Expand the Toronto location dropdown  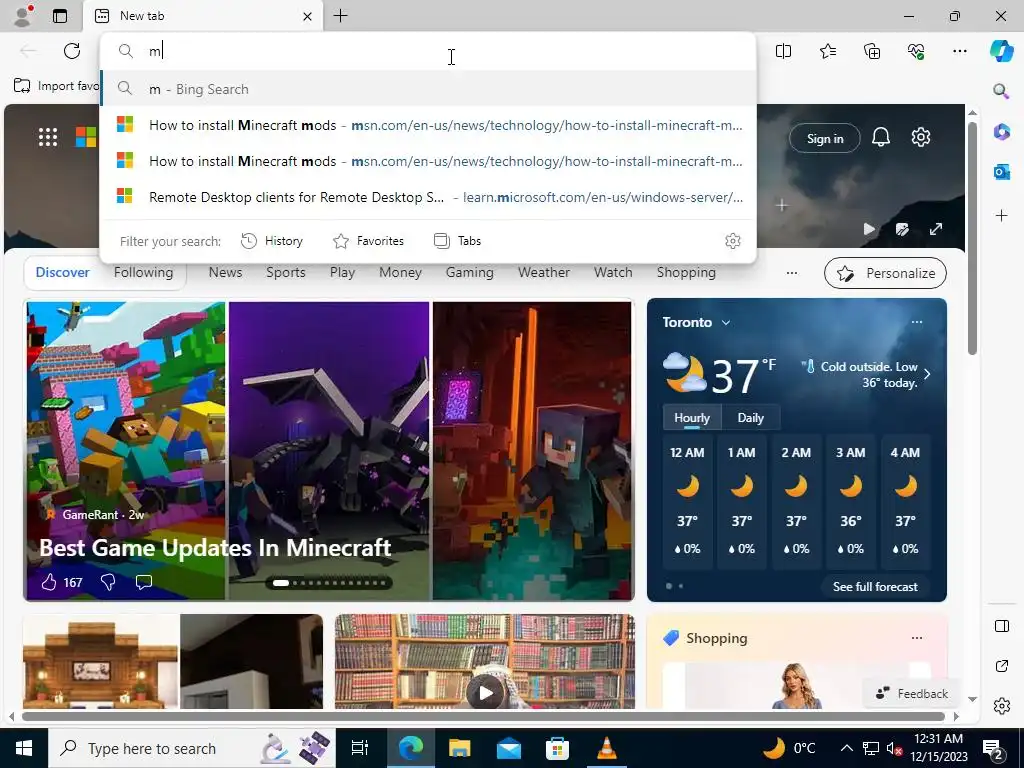pyautogui.click(x=726, y=323)
